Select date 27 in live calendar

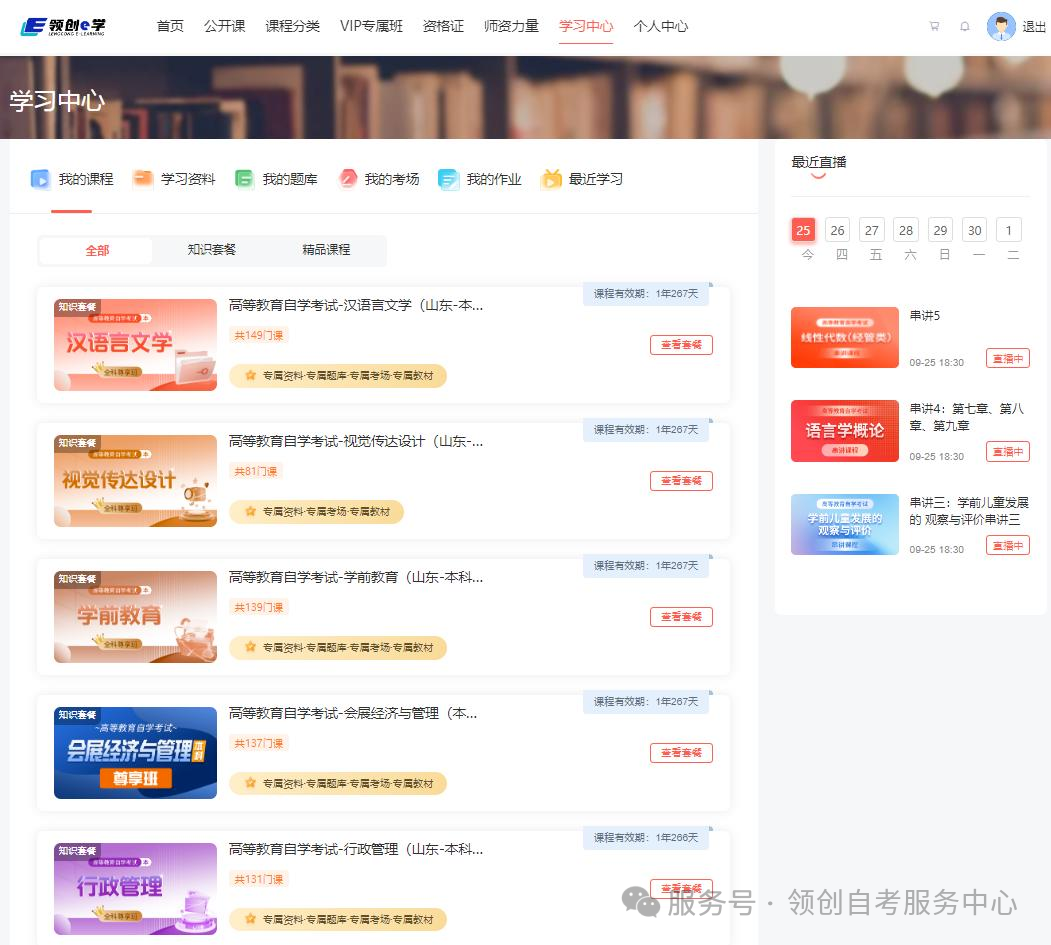[872, 230]
